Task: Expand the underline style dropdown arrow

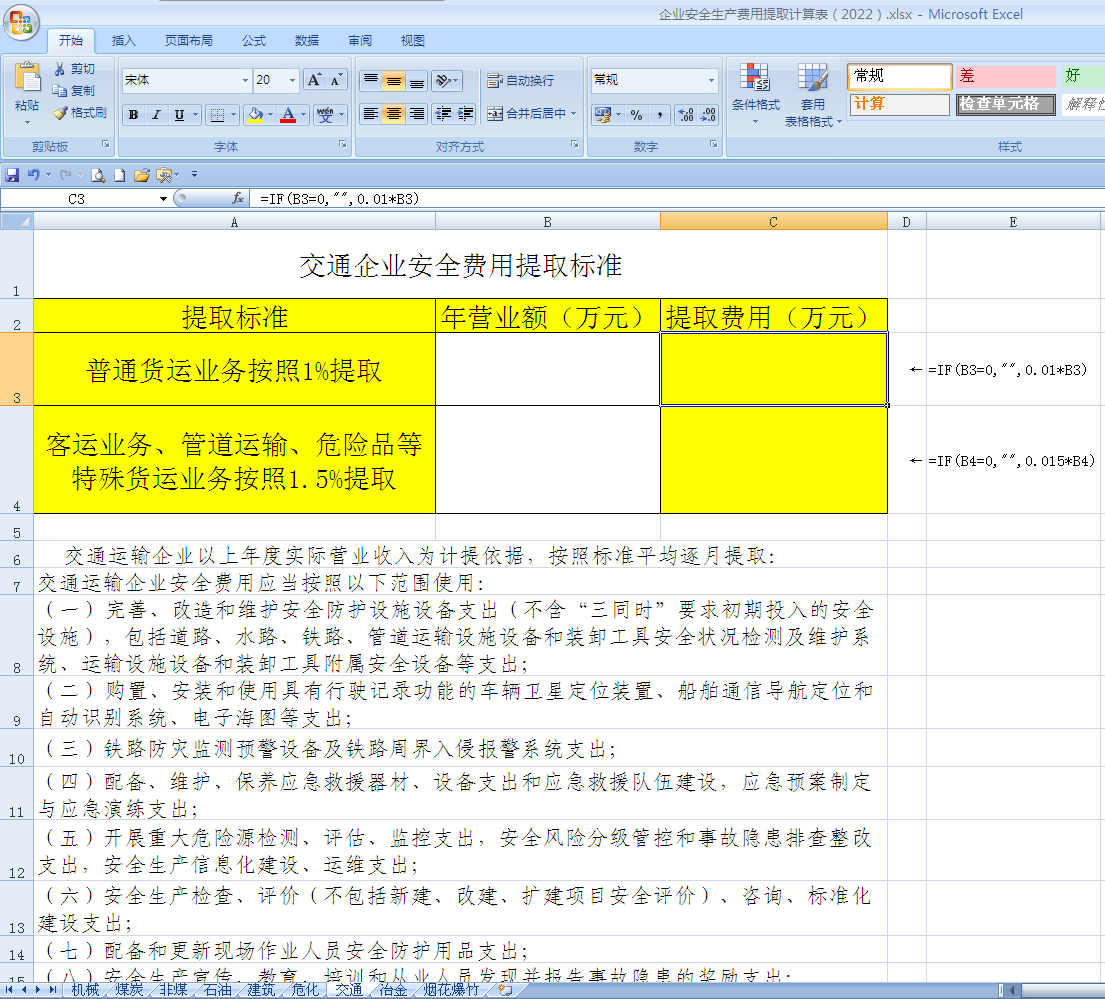Action: coord(195,115)
